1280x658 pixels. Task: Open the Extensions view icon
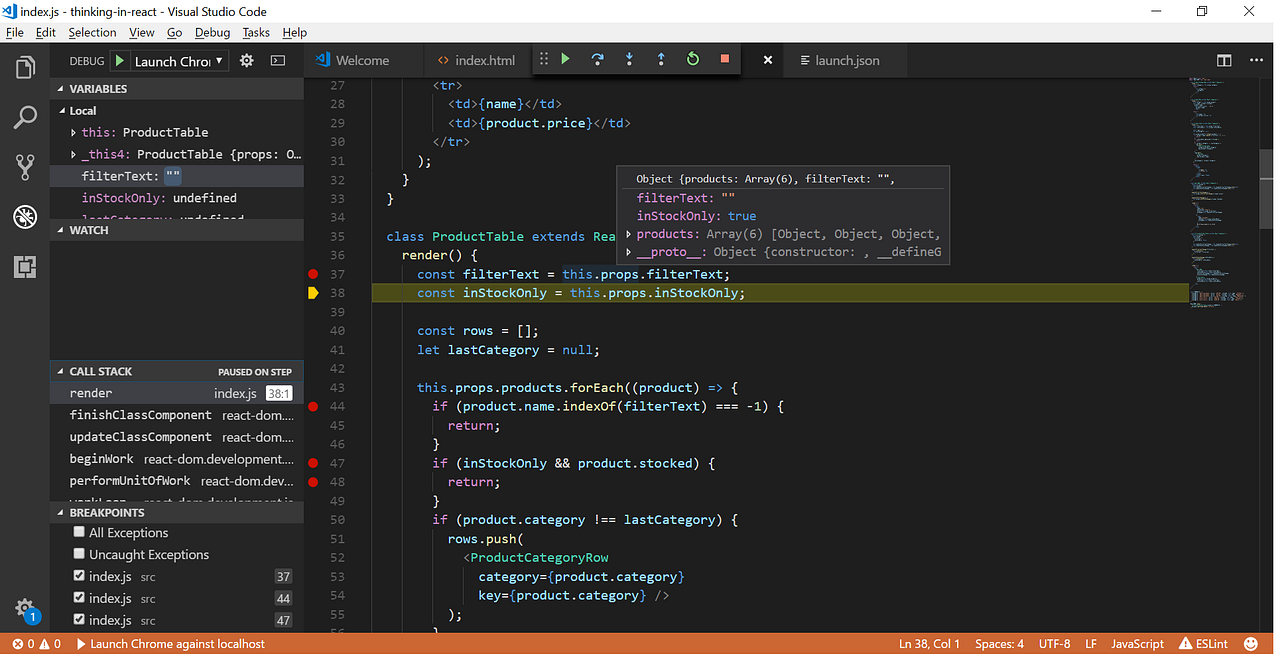click(x=25, y=267)
